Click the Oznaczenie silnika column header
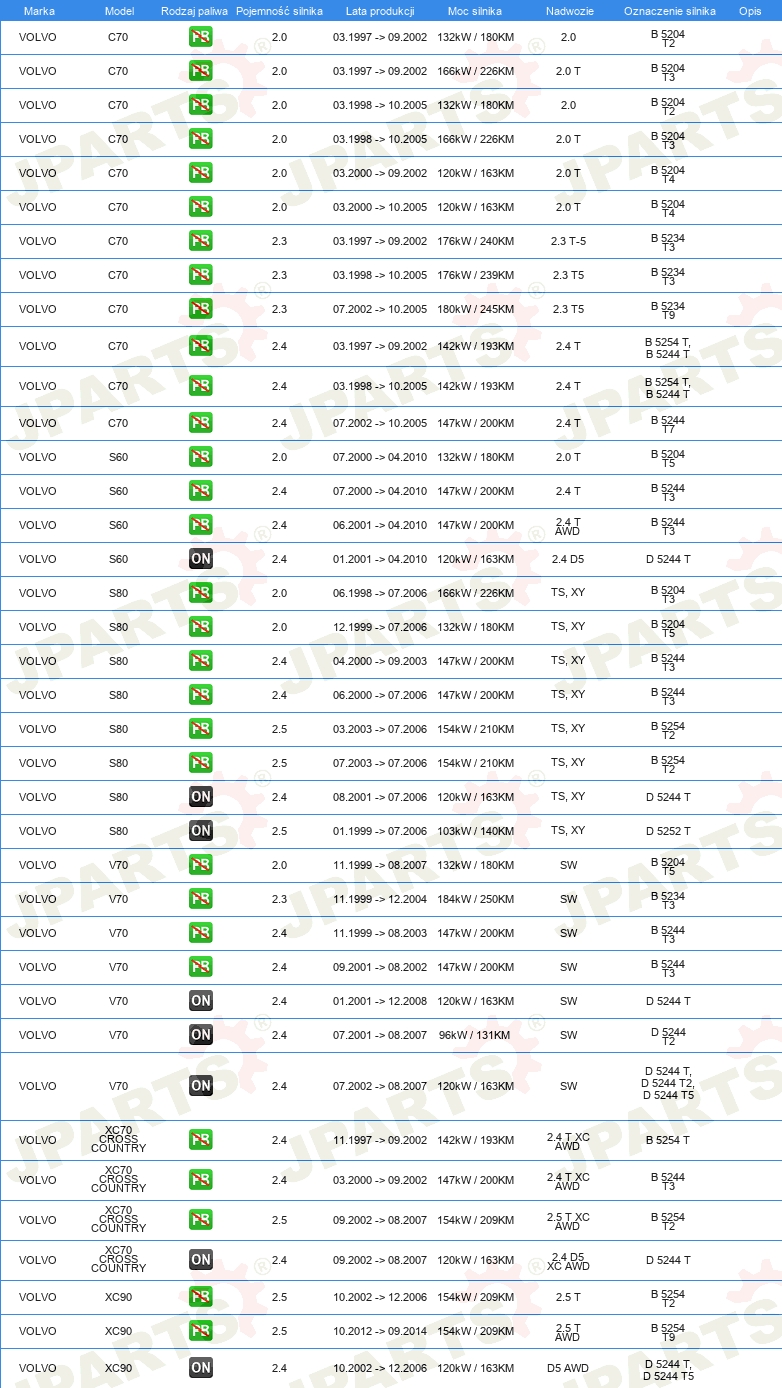The image size is (782, 1388). (669, 11)
